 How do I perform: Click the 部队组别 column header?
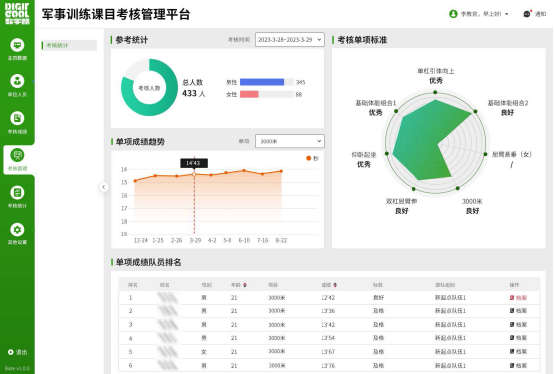point(445,285)
